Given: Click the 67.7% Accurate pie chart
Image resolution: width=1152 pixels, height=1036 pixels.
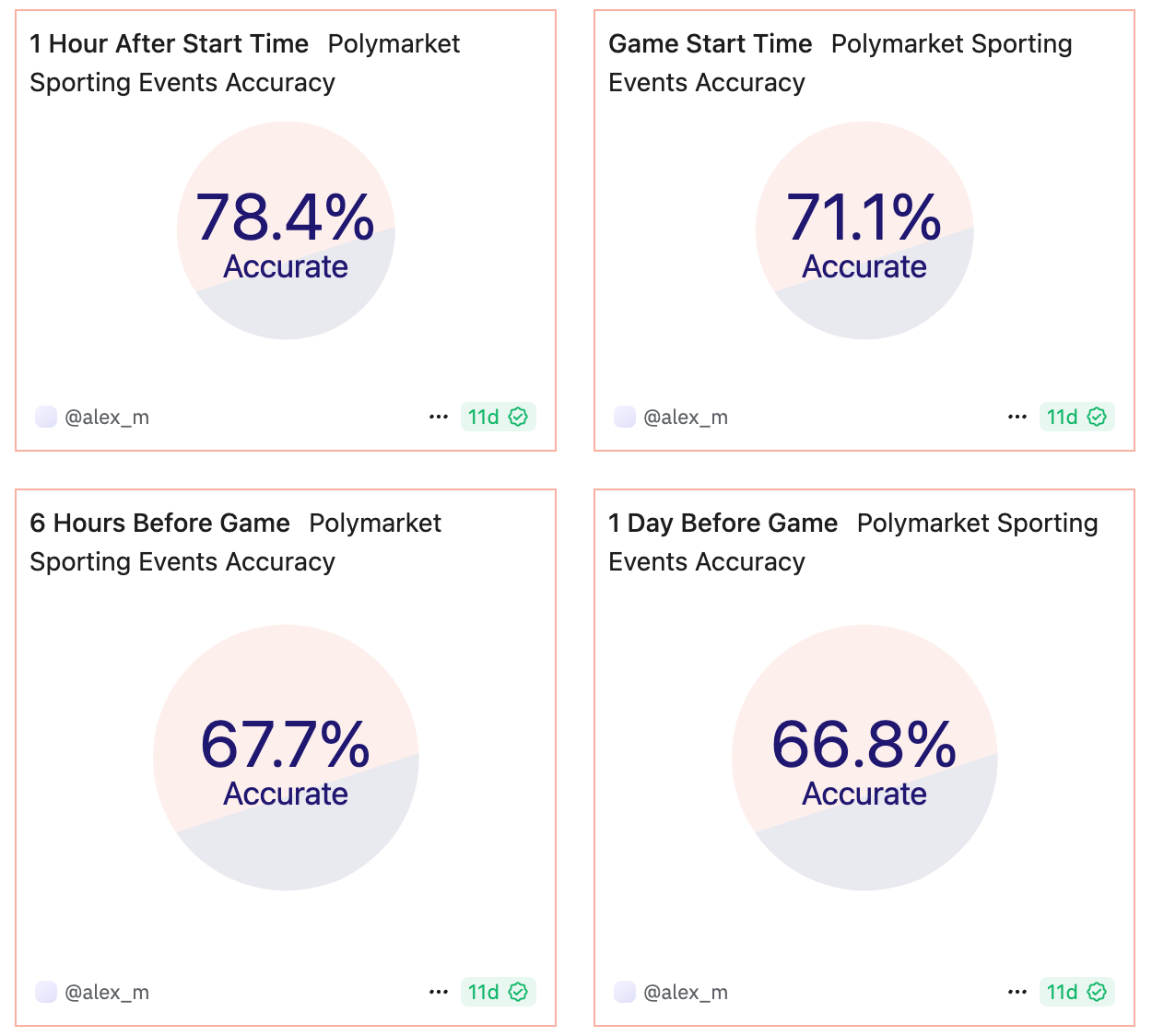Looking at the screenshot, I should pyautogui.click(x=286, y=758).
